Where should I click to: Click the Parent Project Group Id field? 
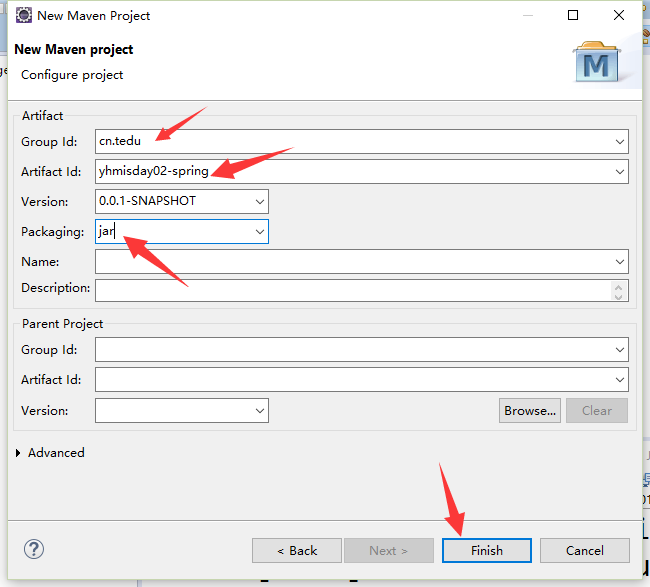click(x=361, y=349)
